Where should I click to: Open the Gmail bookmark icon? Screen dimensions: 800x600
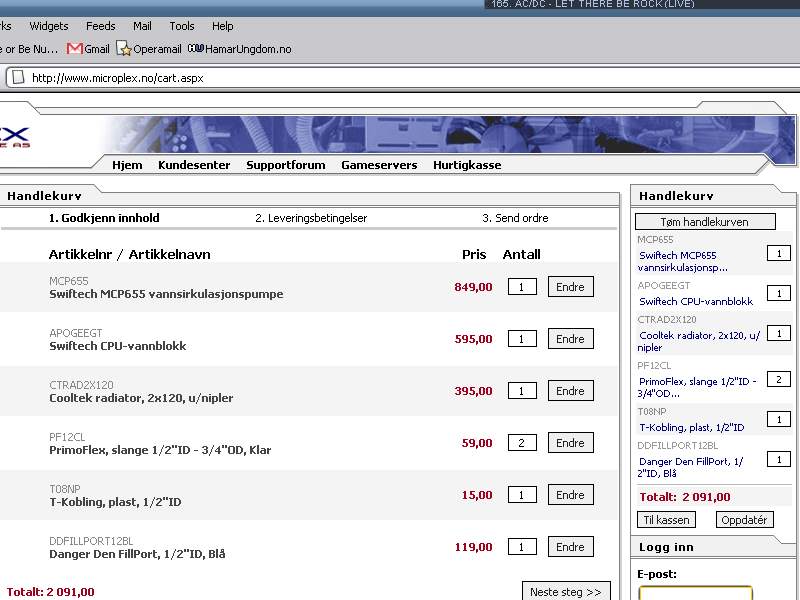[x=74, y=48]
